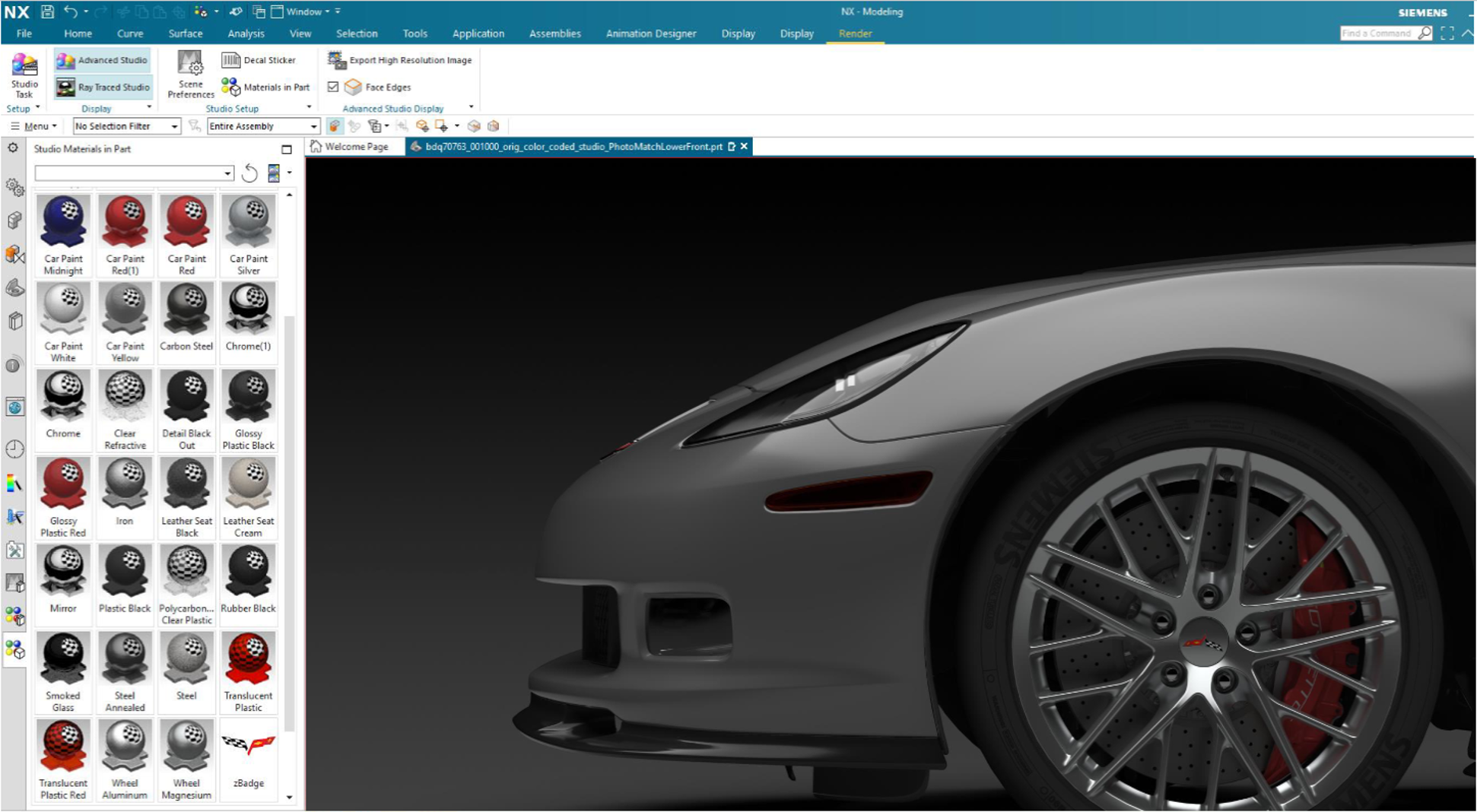Viewport: 1477px width, 812px height.
Task: Open the Welcome Page tab
Action: tap(351, 147)
